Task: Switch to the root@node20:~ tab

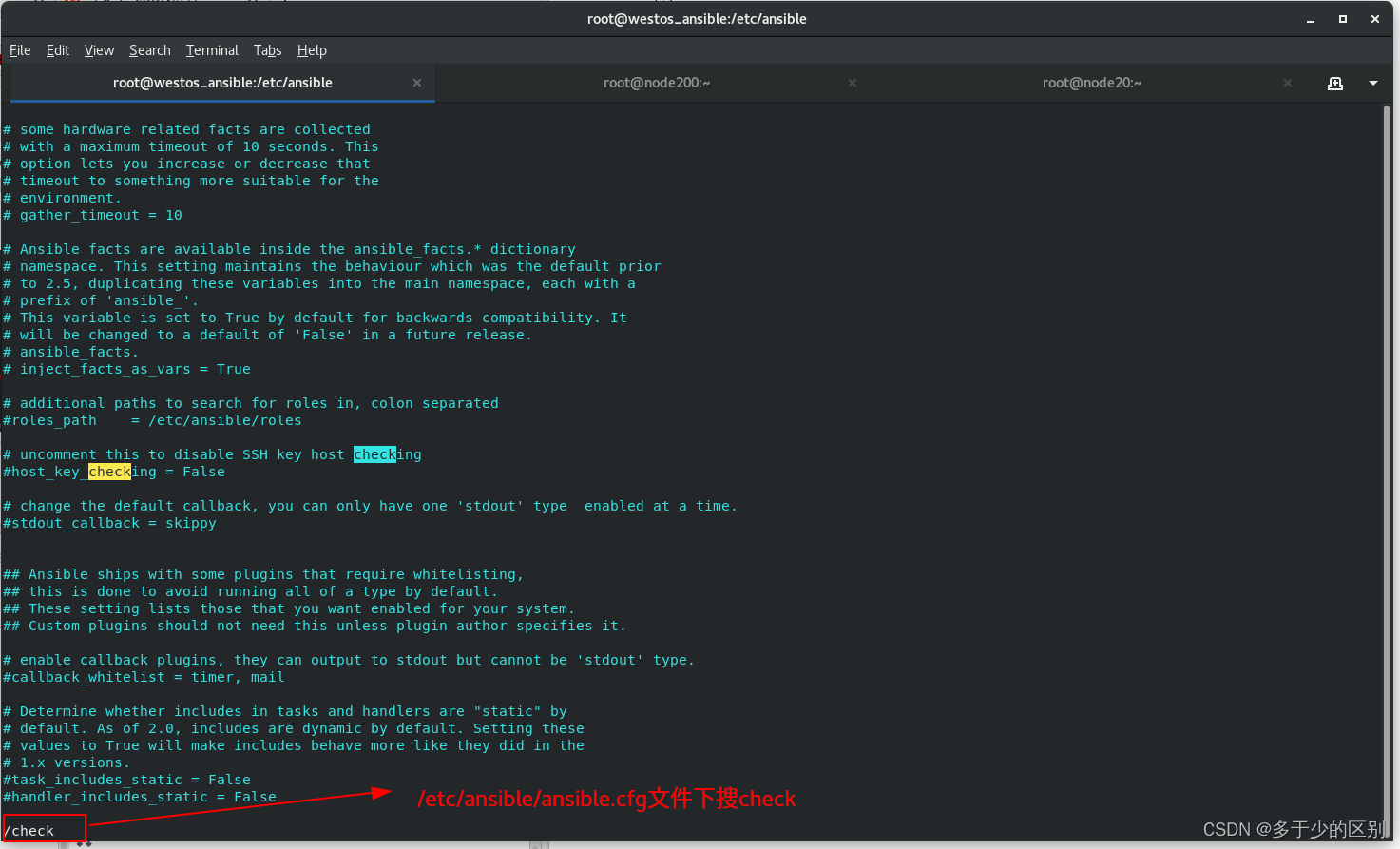Action: tap(1092, 83)
